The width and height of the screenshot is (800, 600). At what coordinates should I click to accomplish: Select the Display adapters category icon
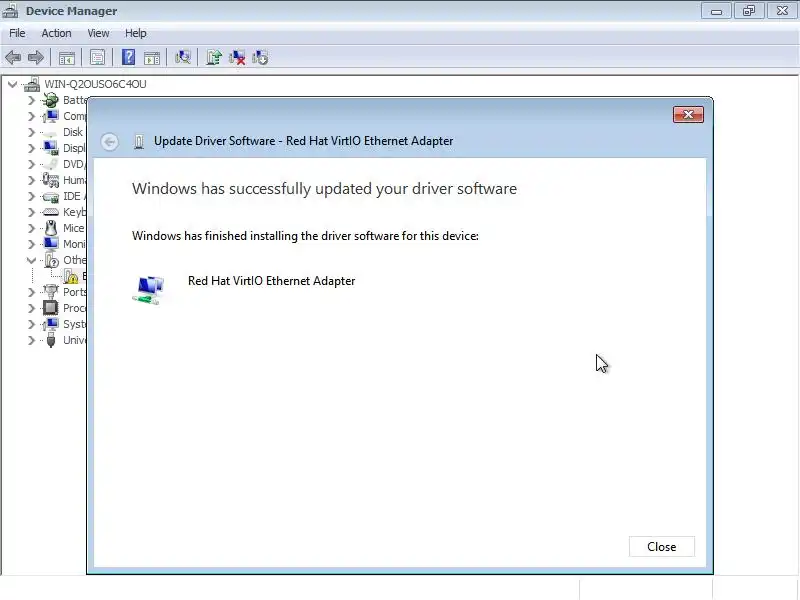pyautogui.click(x=51, y=148)
